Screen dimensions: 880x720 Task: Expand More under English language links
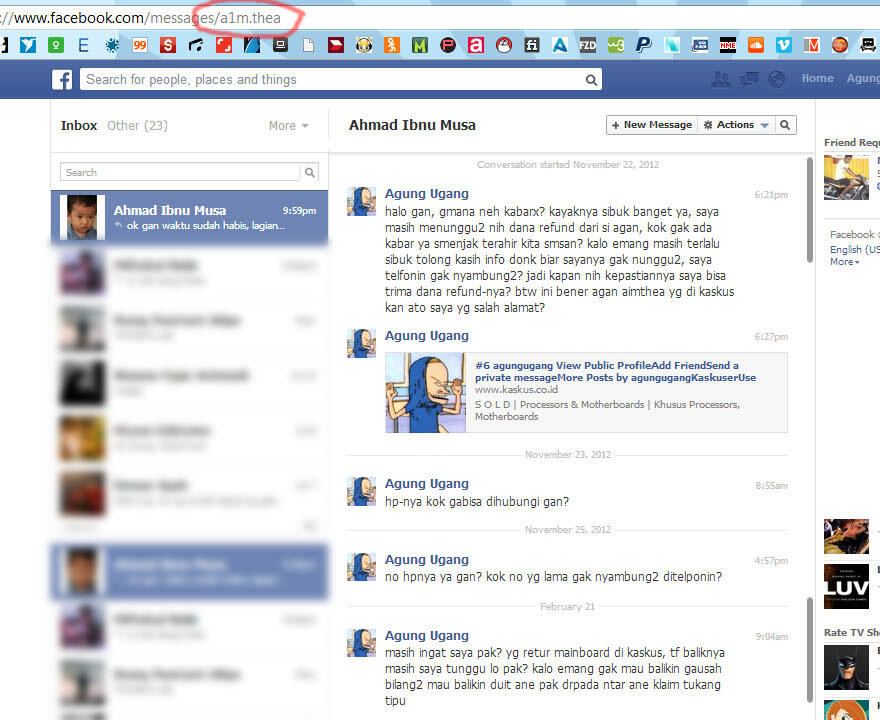(x=845, y=262)
